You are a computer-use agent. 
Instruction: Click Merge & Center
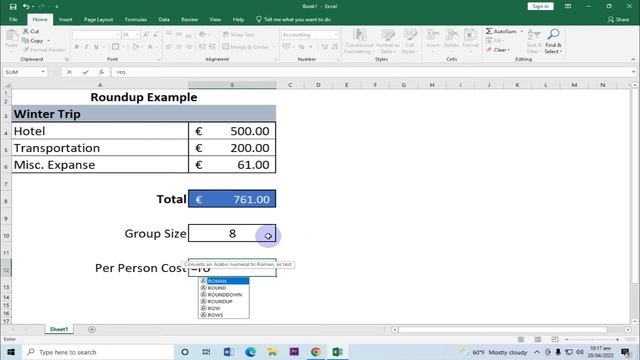point(246,47)
